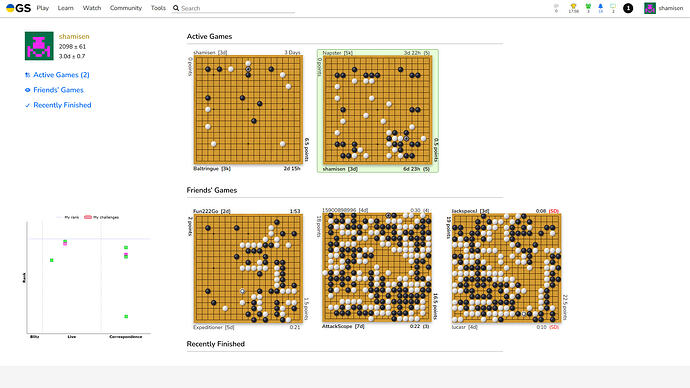Image resolution: width=690 pixels, height=388 pixels.
Task: Click the large shamisen profile avatar
Action: coord(39,46)
